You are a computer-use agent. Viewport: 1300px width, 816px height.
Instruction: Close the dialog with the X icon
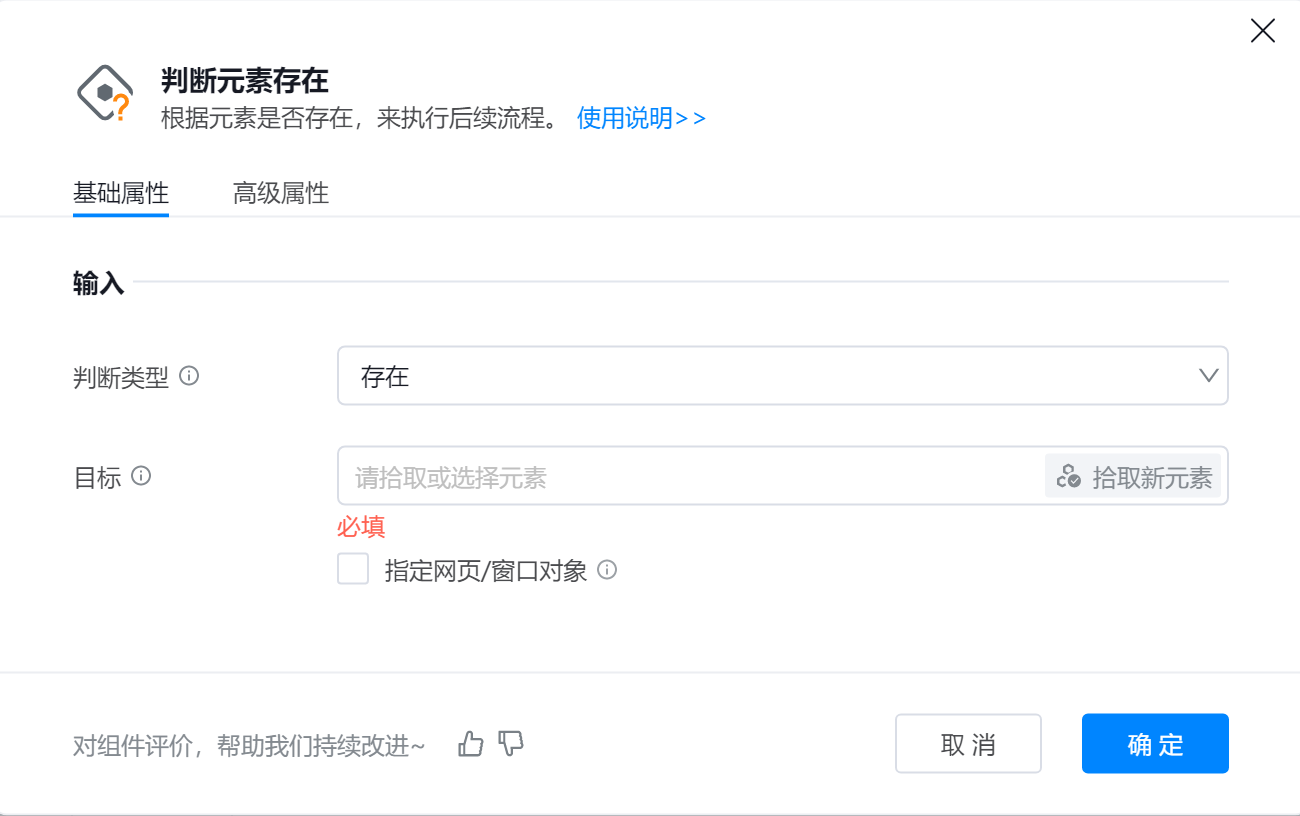(1263, 31)
